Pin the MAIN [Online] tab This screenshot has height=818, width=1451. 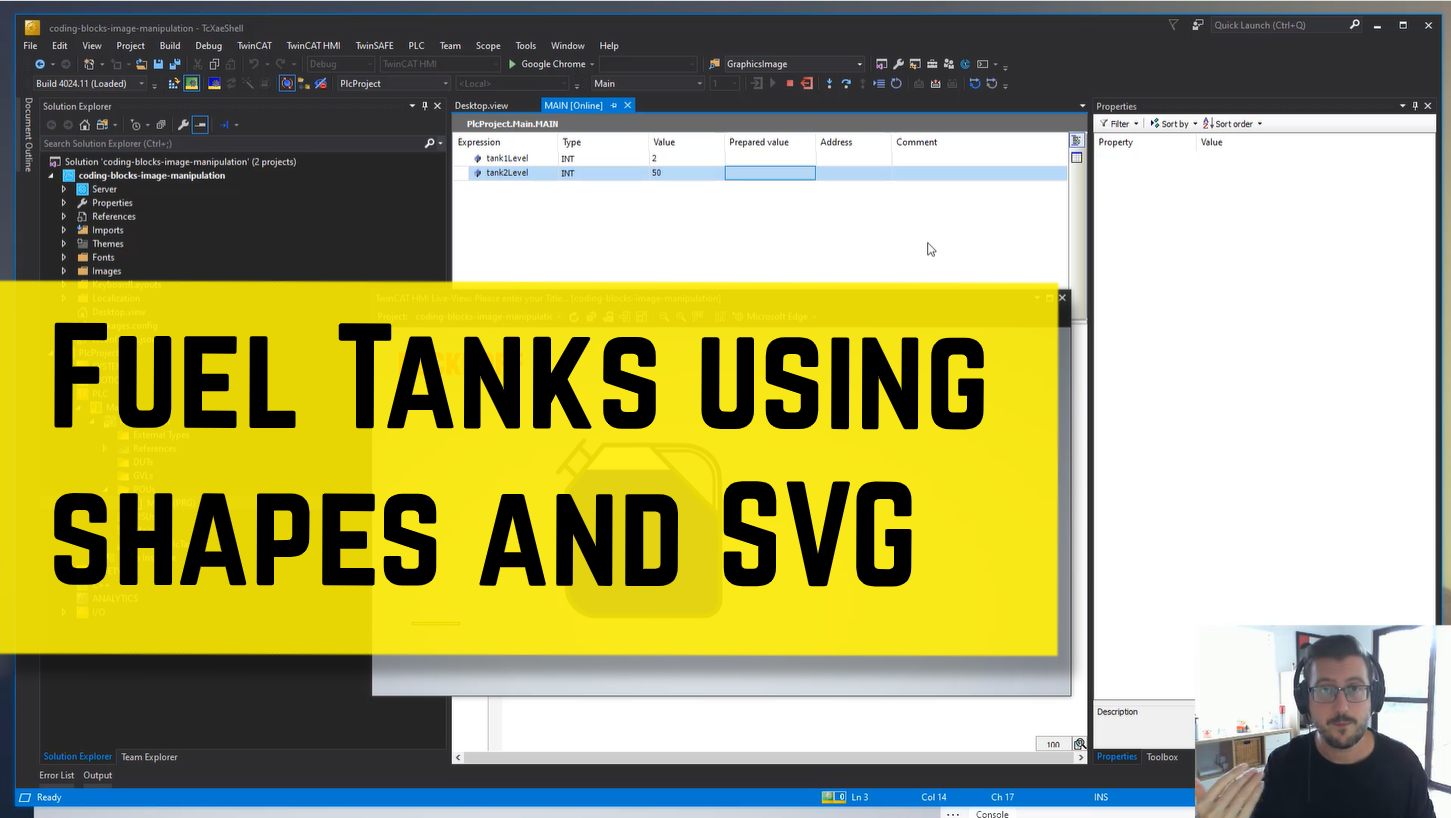(613, 105)
